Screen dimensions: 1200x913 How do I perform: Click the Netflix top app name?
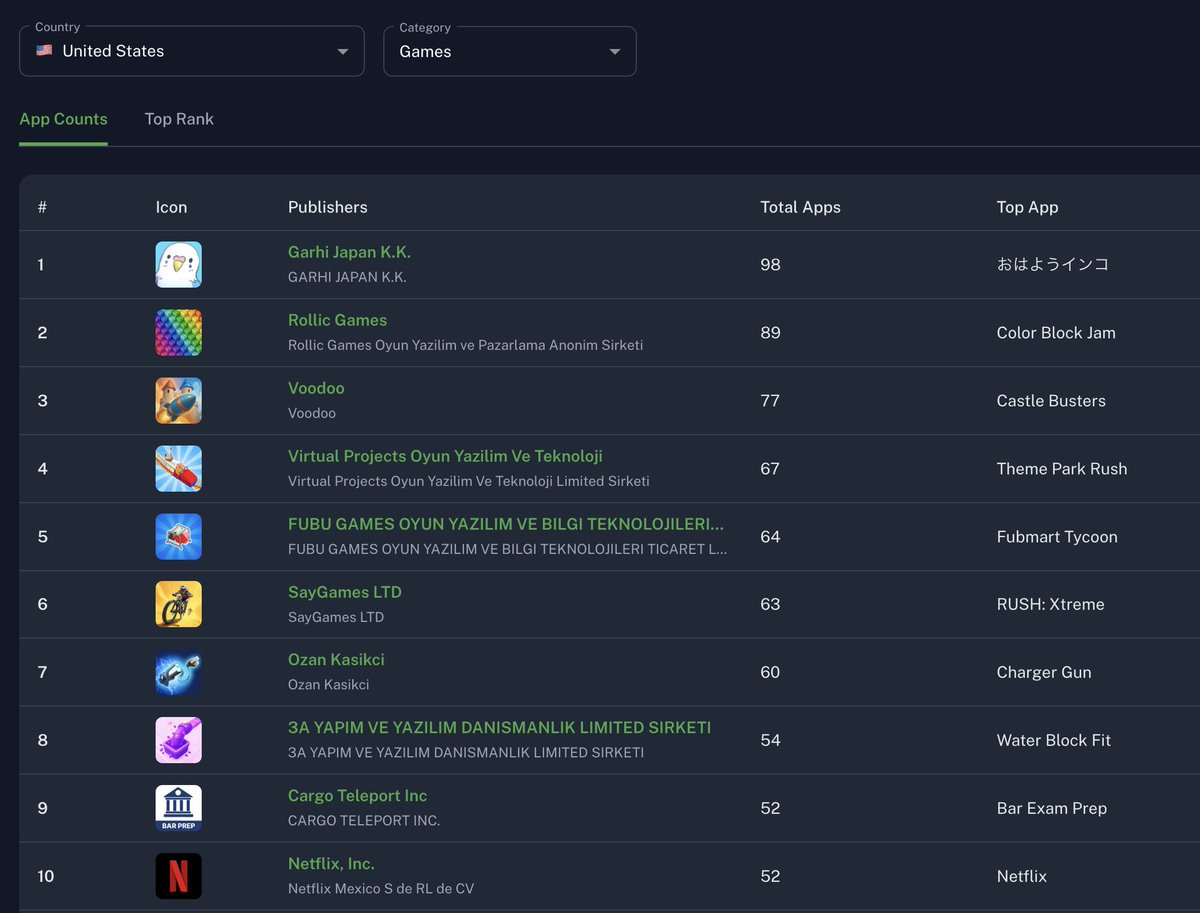click(x=1022, y=877)
